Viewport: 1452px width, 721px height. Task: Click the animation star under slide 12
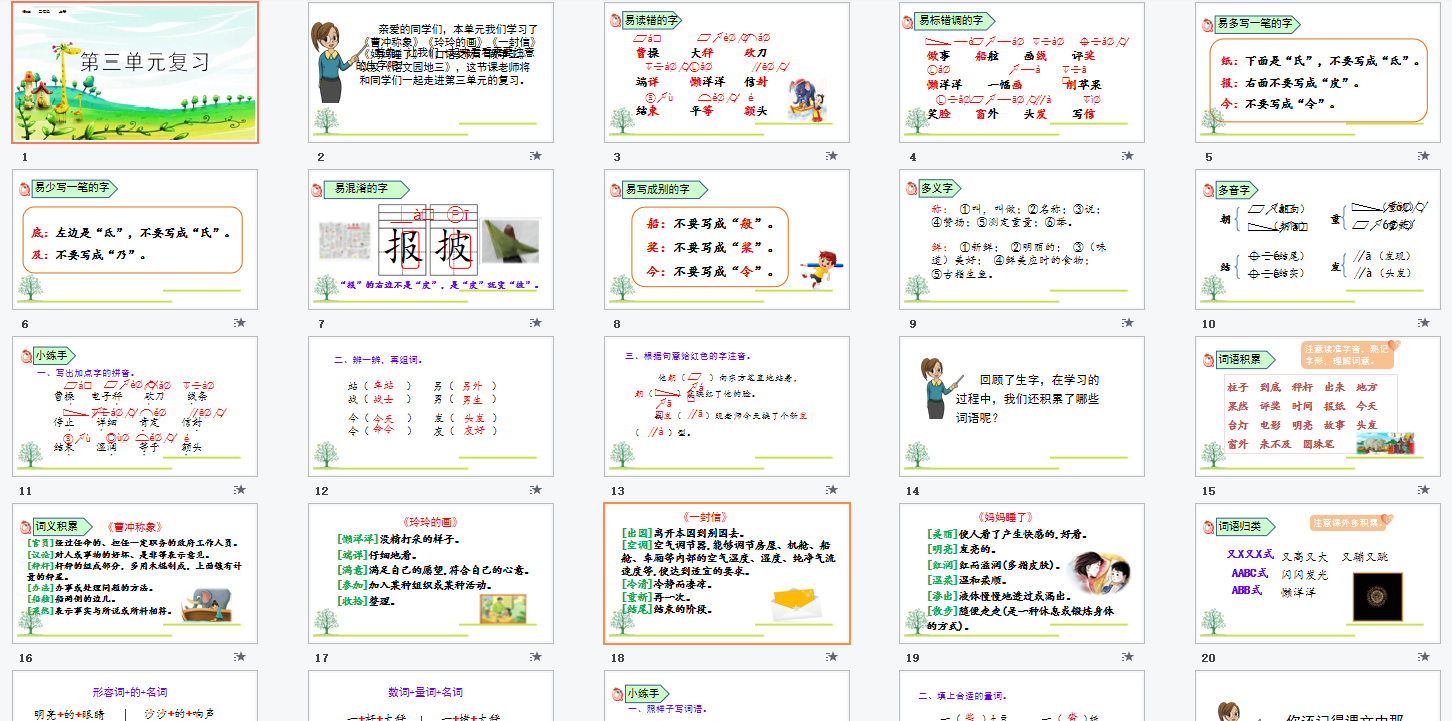536,490
